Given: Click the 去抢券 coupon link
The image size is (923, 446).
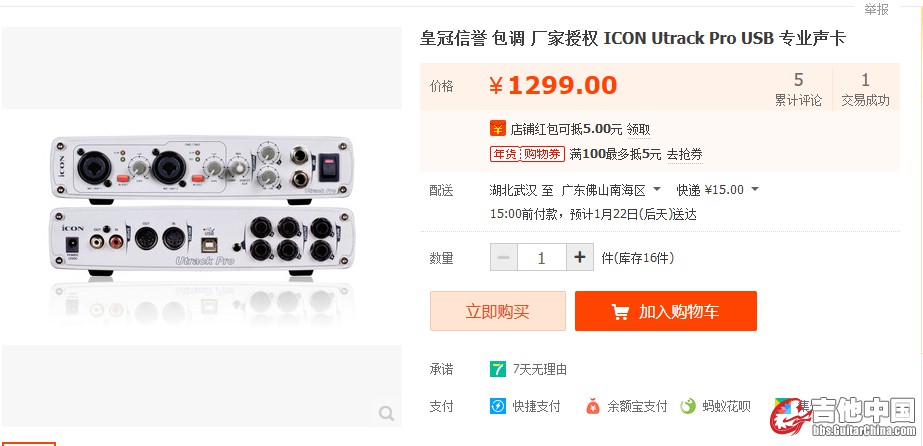Looking at the screenshot, I should pos(685,155).
